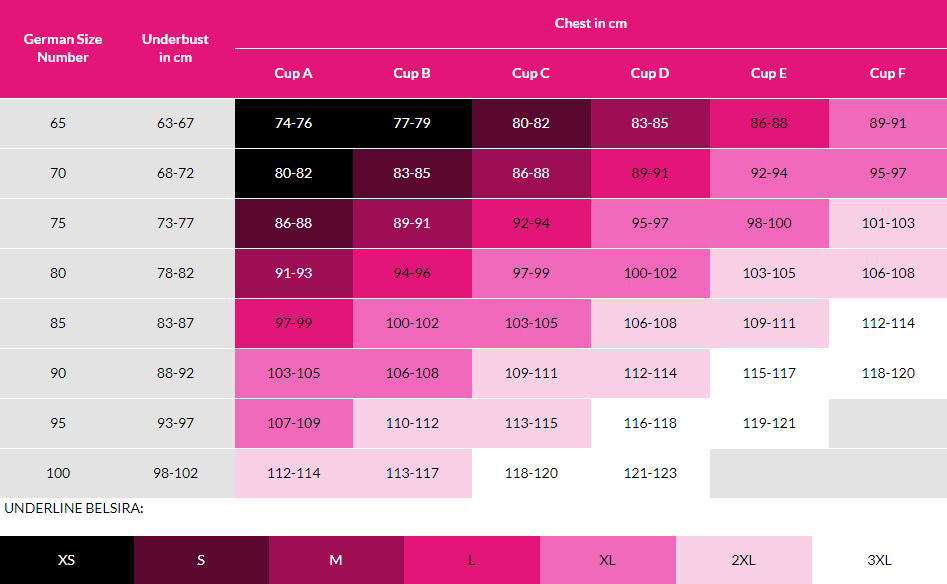947x584 pixels.
Task: Click the XL size legend swatch
Action: (607, 560)
